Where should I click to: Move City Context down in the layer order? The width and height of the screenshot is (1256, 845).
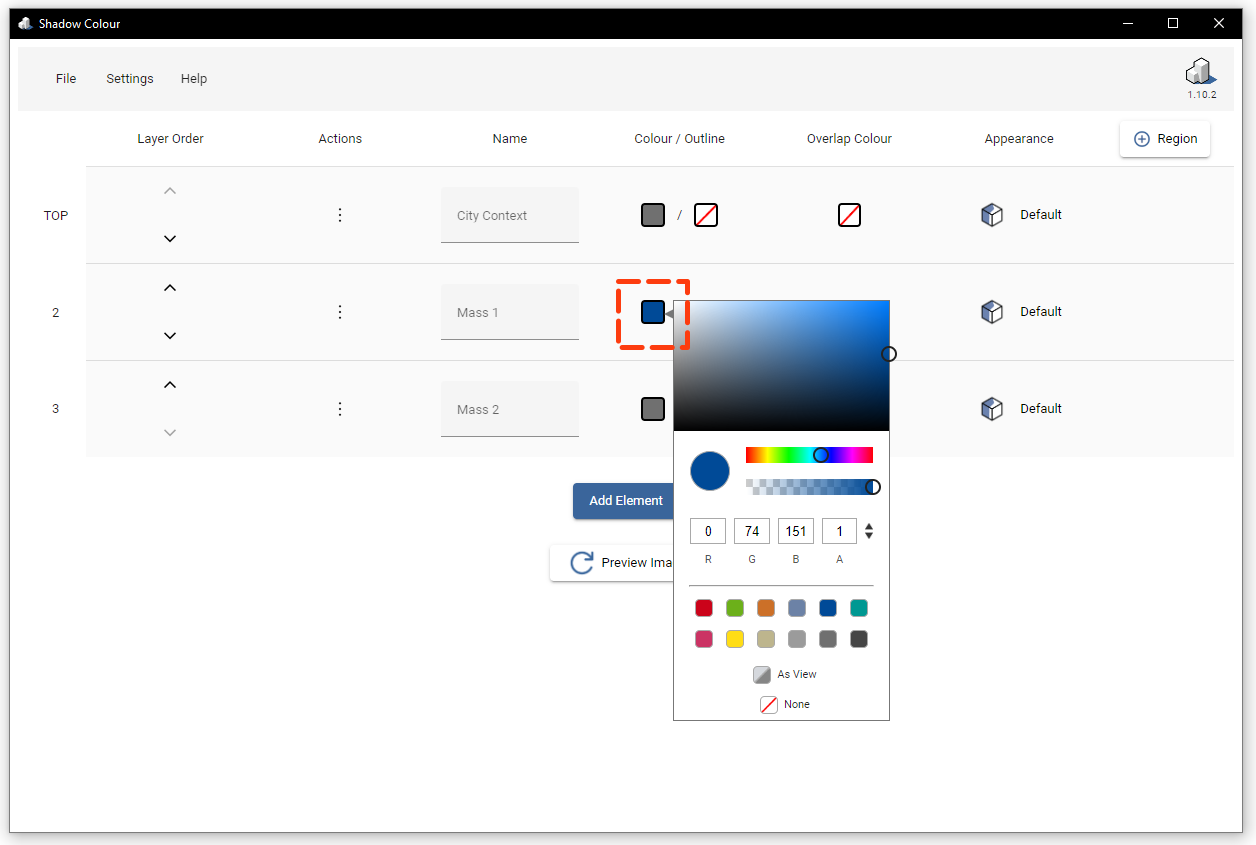pos(170,238)
